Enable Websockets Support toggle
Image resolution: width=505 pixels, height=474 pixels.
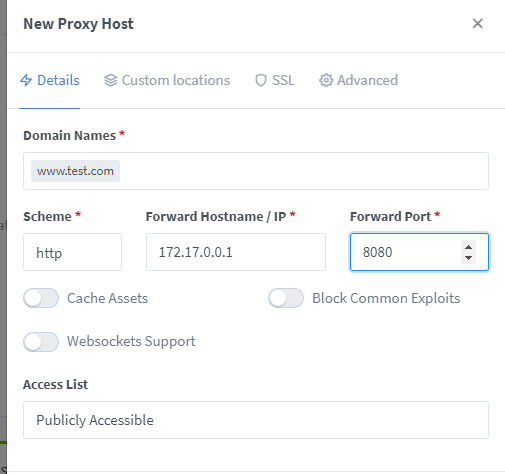point(41,342)
